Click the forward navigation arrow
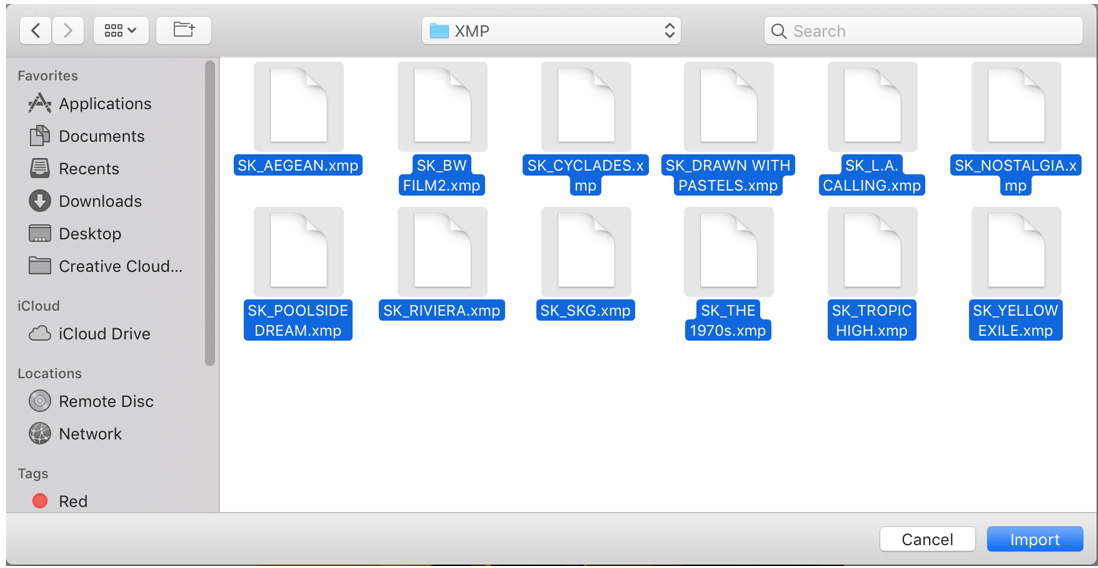The image size is (1098, 568). [x=68, y=31]
